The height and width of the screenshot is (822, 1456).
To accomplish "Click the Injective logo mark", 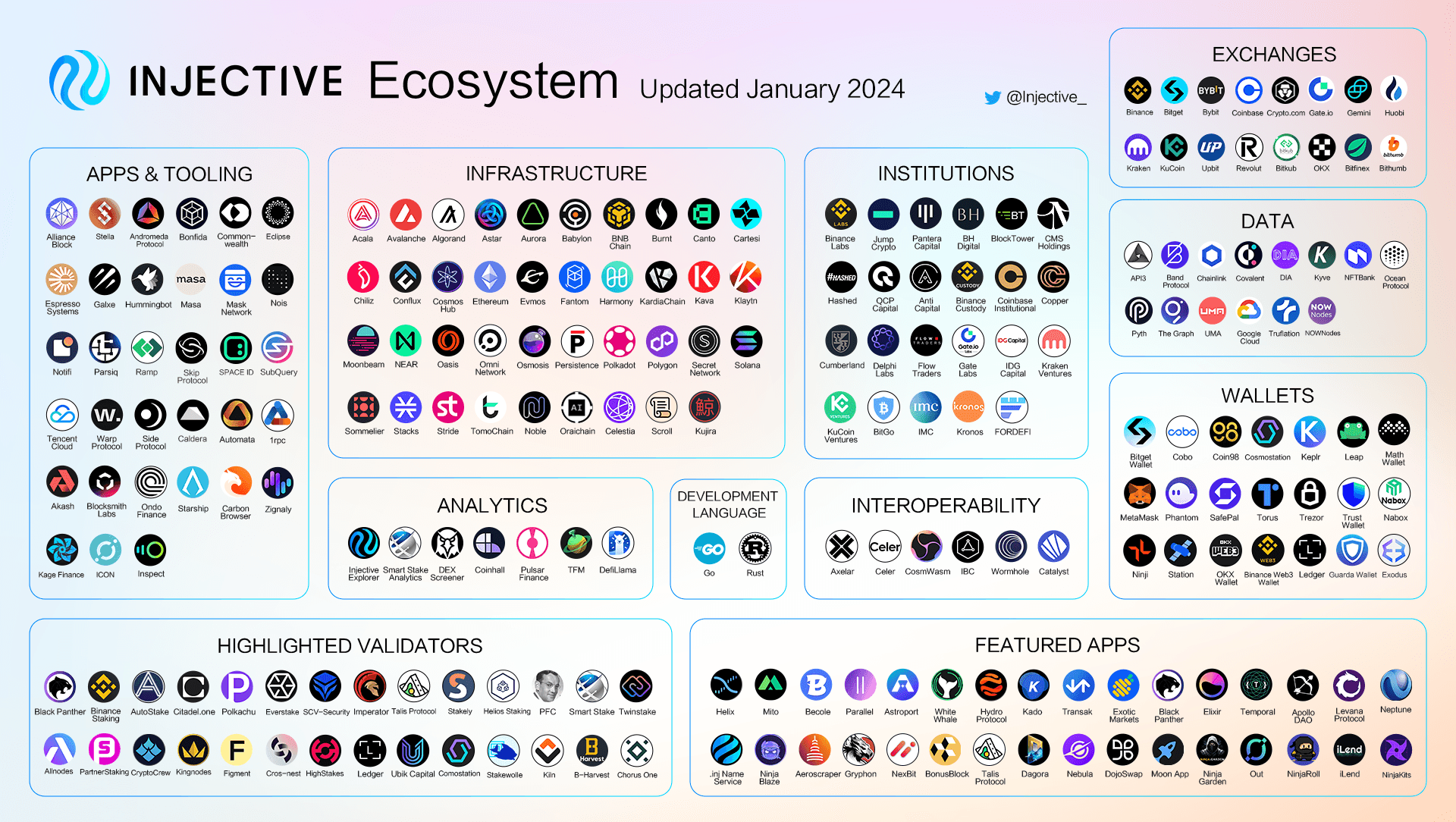I will click(80, 80).
